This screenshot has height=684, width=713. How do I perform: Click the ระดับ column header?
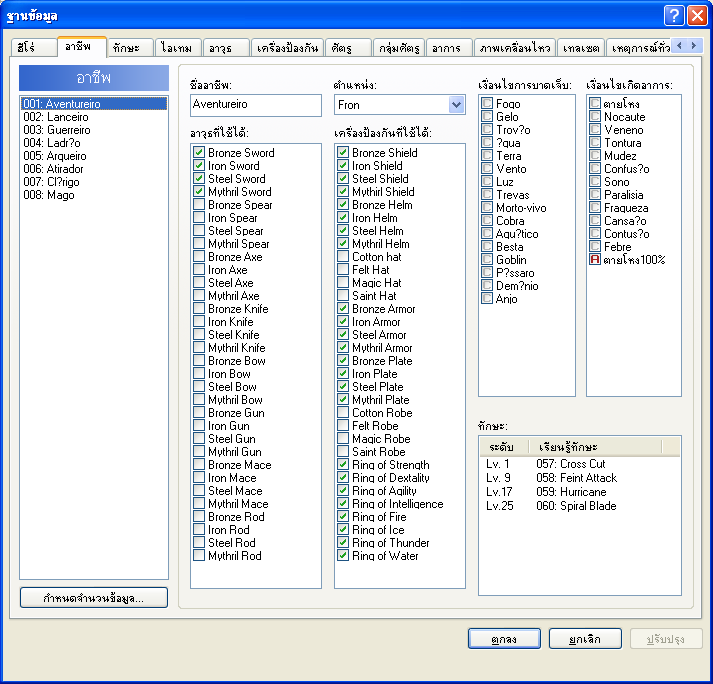[504, 447]
